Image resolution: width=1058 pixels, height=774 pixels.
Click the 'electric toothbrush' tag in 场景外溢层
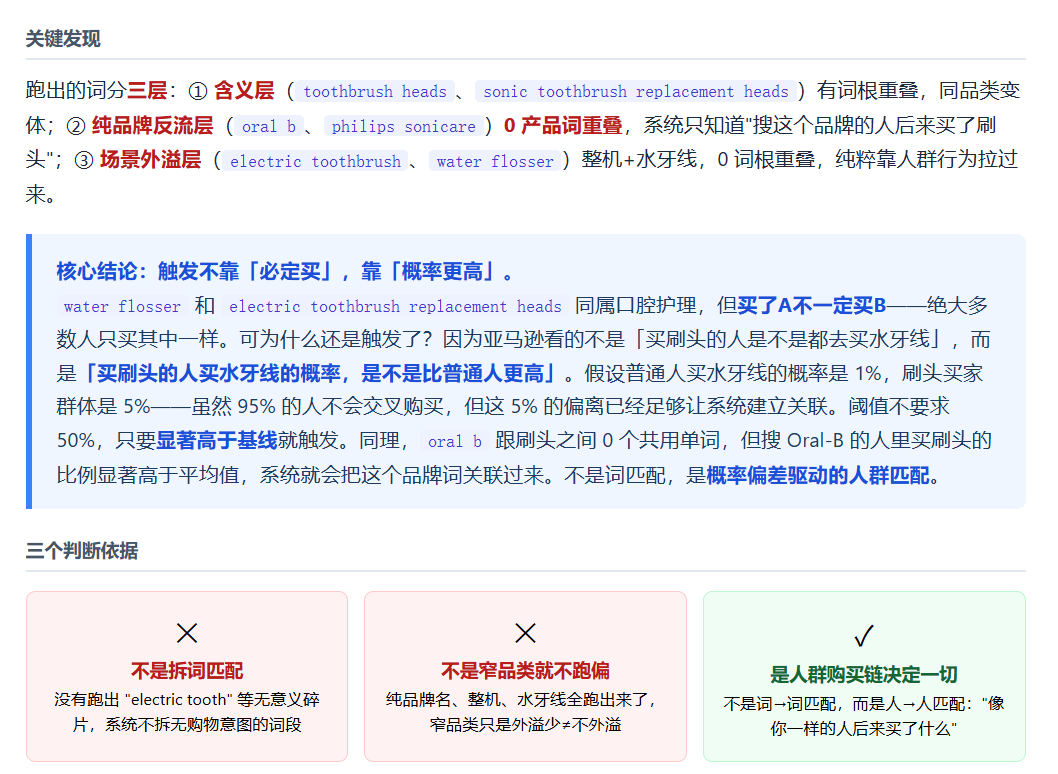[x=315, y=161]
